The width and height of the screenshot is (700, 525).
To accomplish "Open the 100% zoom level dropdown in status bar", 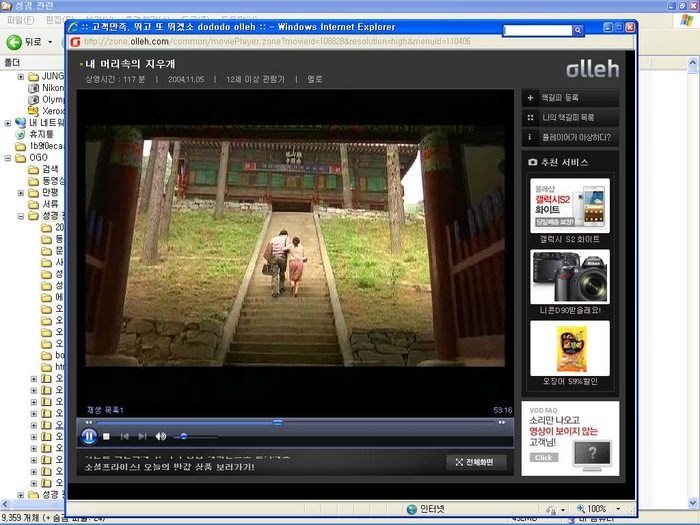I will click(618, 509).
